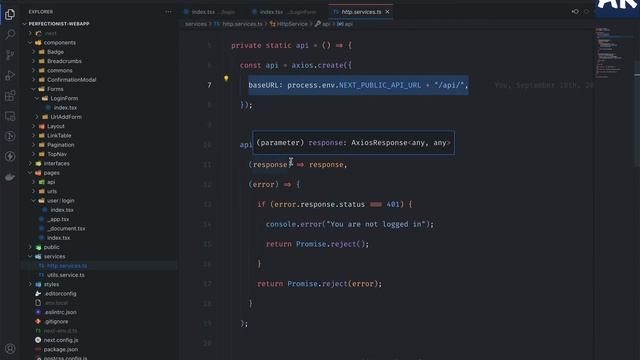Open index.tsx under LoginForm
640x360 pixels.
point(65,108)
